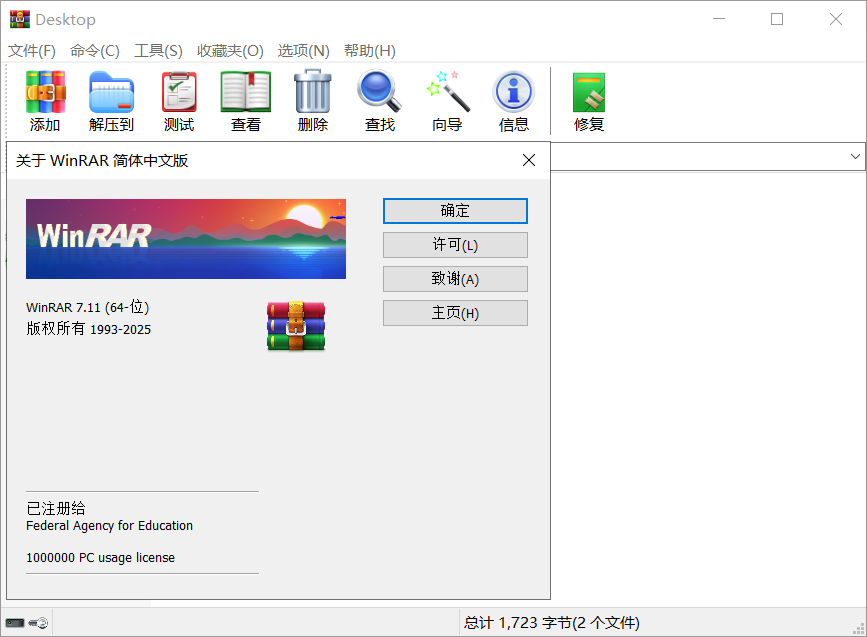Click the Extract To (解压到) folder icon
Screen dimensions: 867x637
(x=111, y=92)
